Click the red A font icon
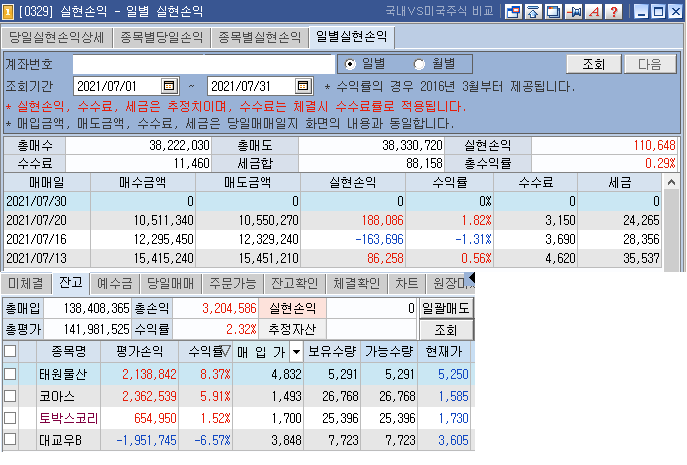687x465 pixels. tap(594, 11)
